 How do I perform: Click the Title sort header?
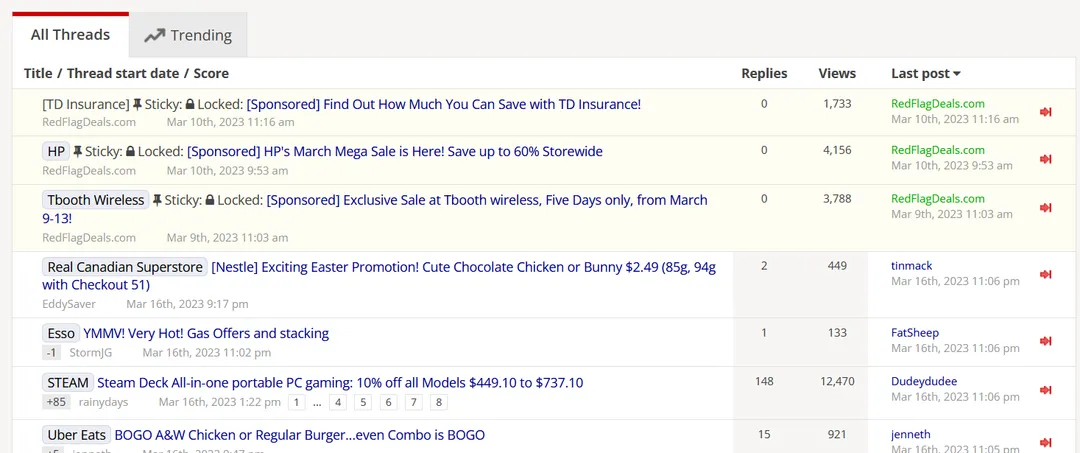(38, 73)
